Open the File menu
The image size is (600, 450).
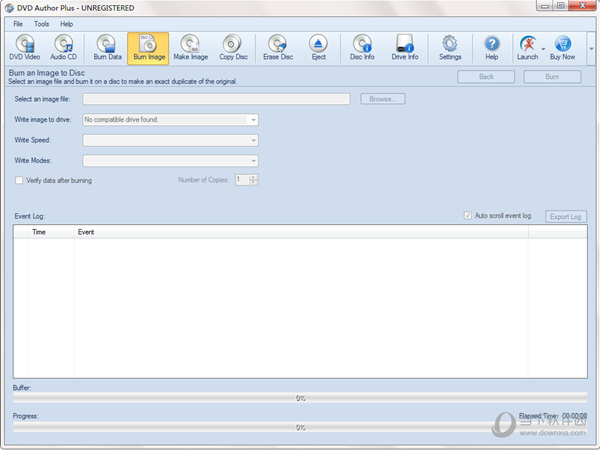click(x=18, y=24)
